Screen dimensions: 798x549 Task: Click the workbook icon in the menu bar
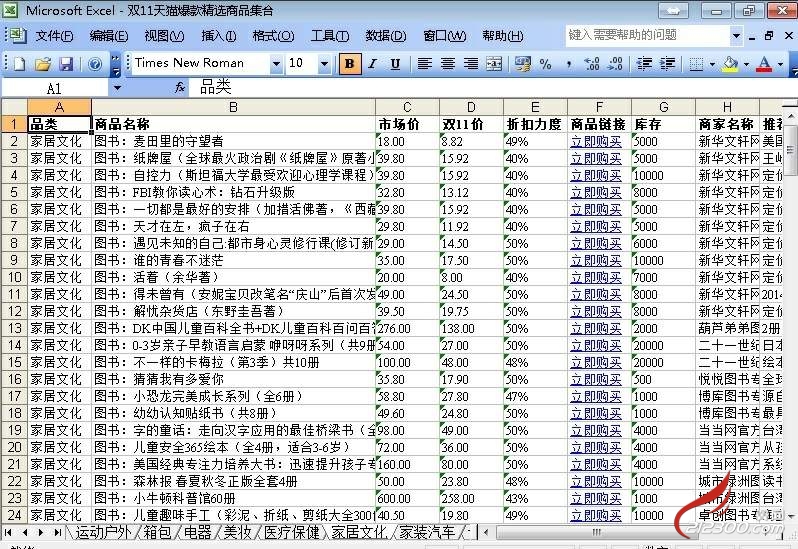tap(18, 36)
